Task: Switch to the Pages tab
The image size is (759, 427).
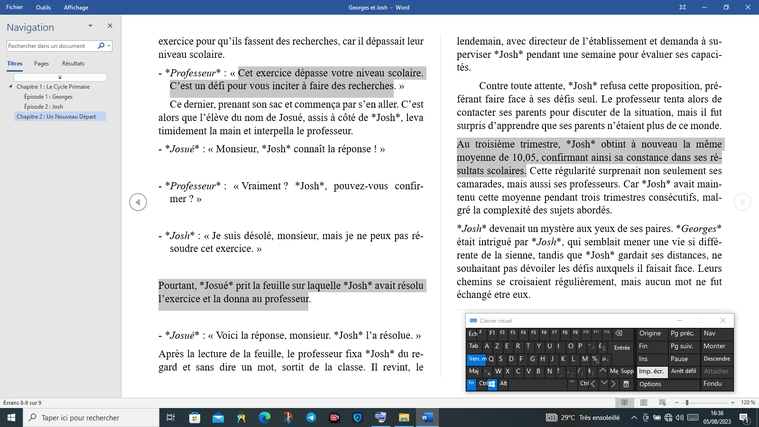Action: (41, 63)
